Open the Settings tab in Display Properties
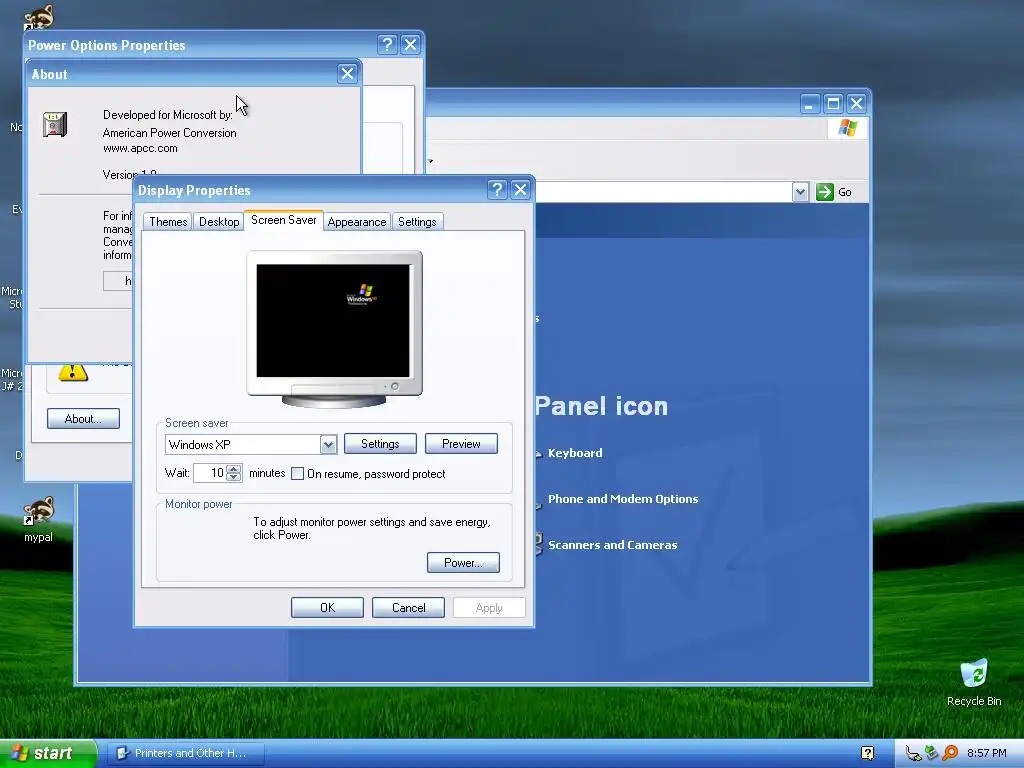This screenshot has height=768, width=1024. tap(417, 222)
